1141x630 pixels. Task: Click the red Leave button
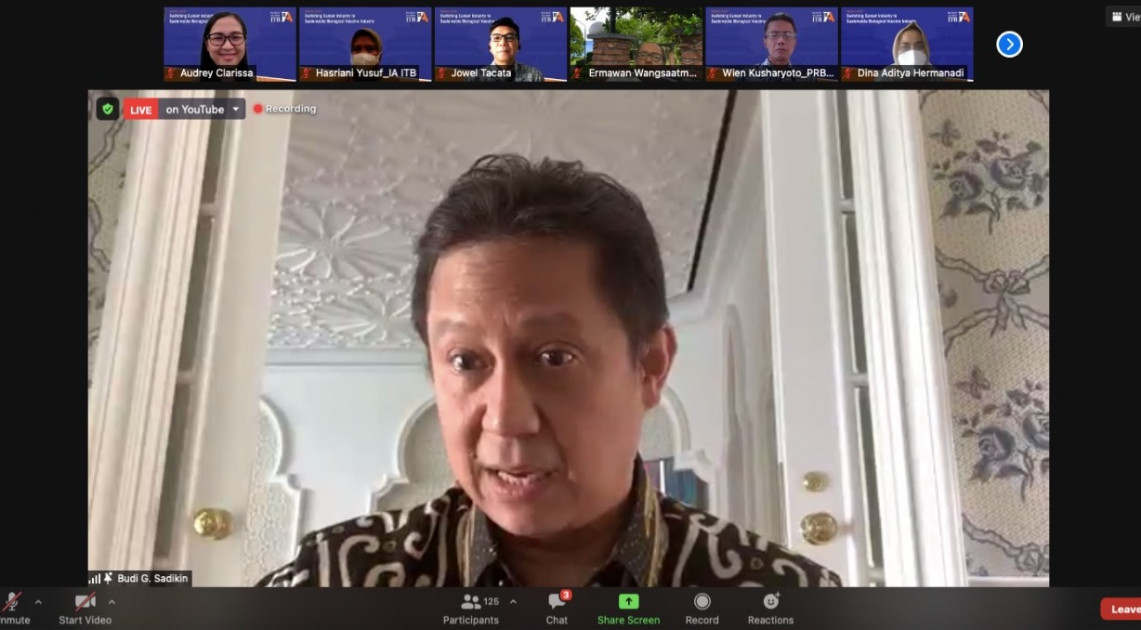1123,609
